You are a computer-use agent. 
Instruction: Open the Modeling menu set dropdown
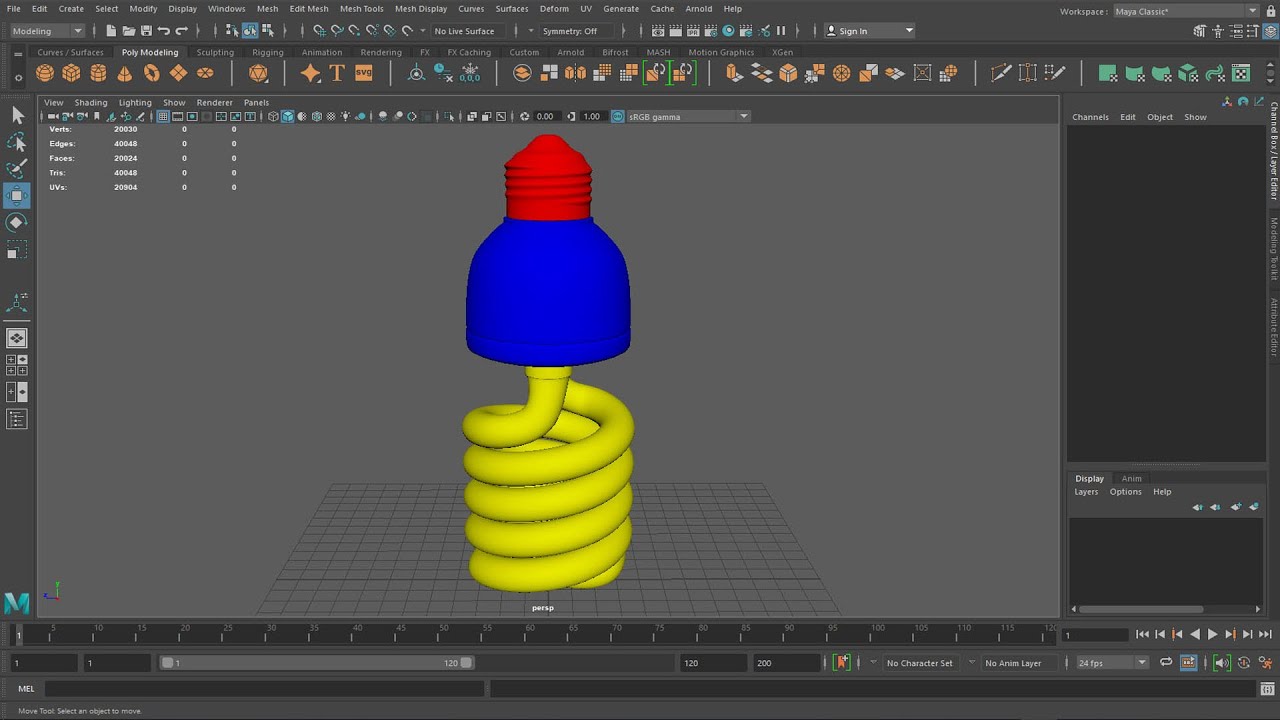(x=47, y=31)
